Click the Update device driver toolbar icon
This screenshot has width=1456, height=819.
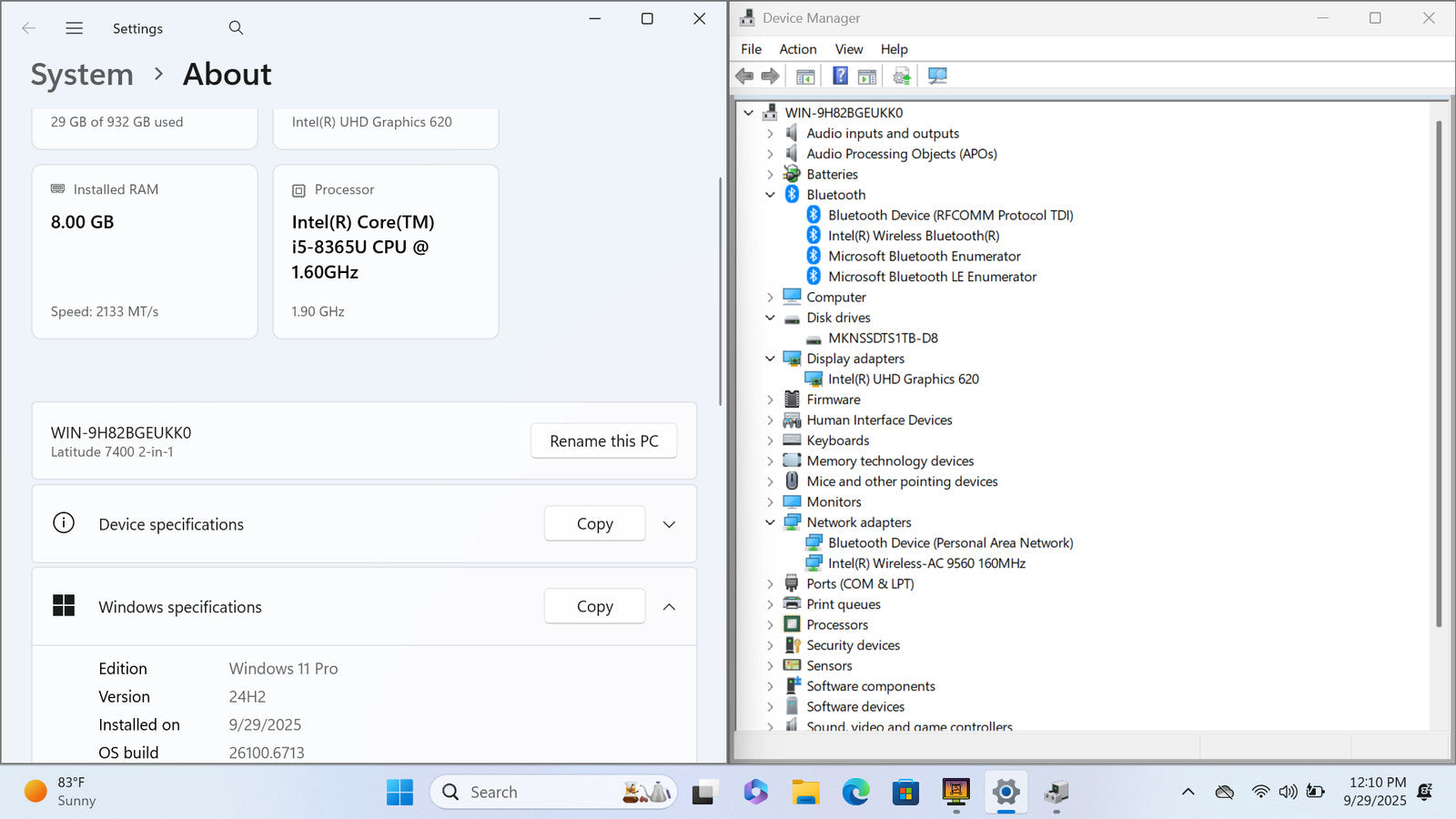click(x=902, y=76)
